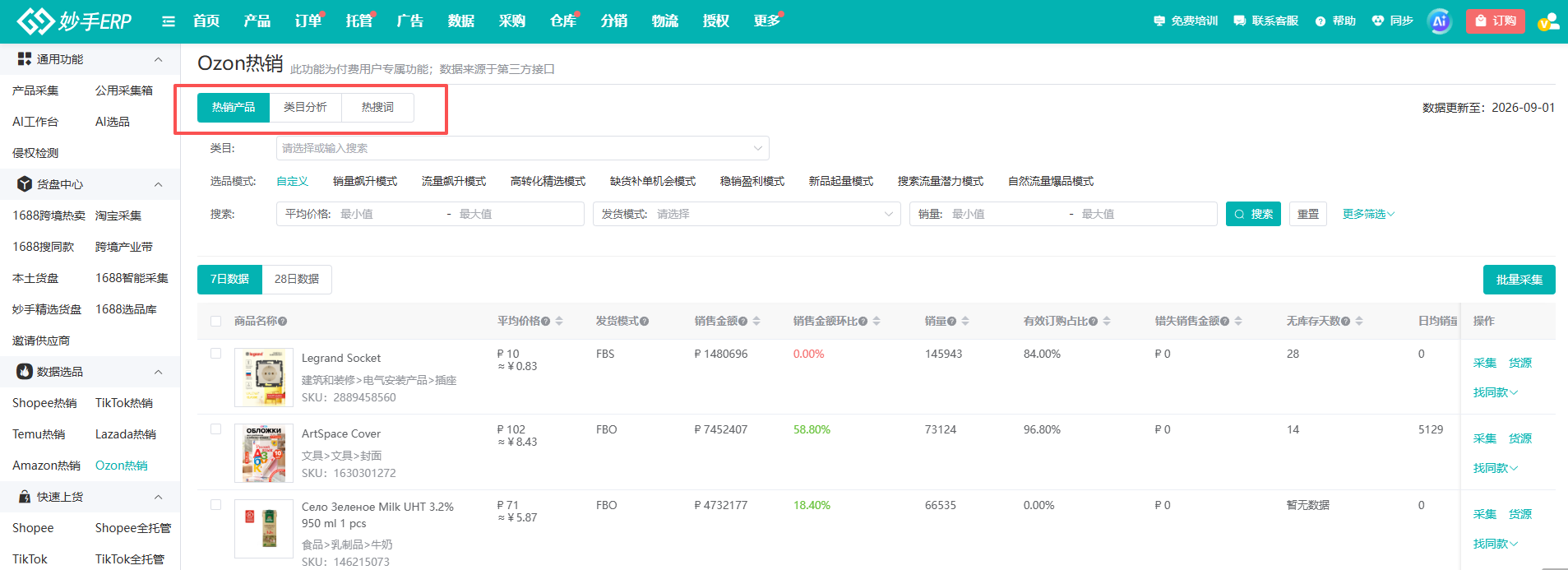The width and height of the screenshot is (1568, 570).
Task: Open Legrand Socket product thumbnail
Action: point(264,377)
